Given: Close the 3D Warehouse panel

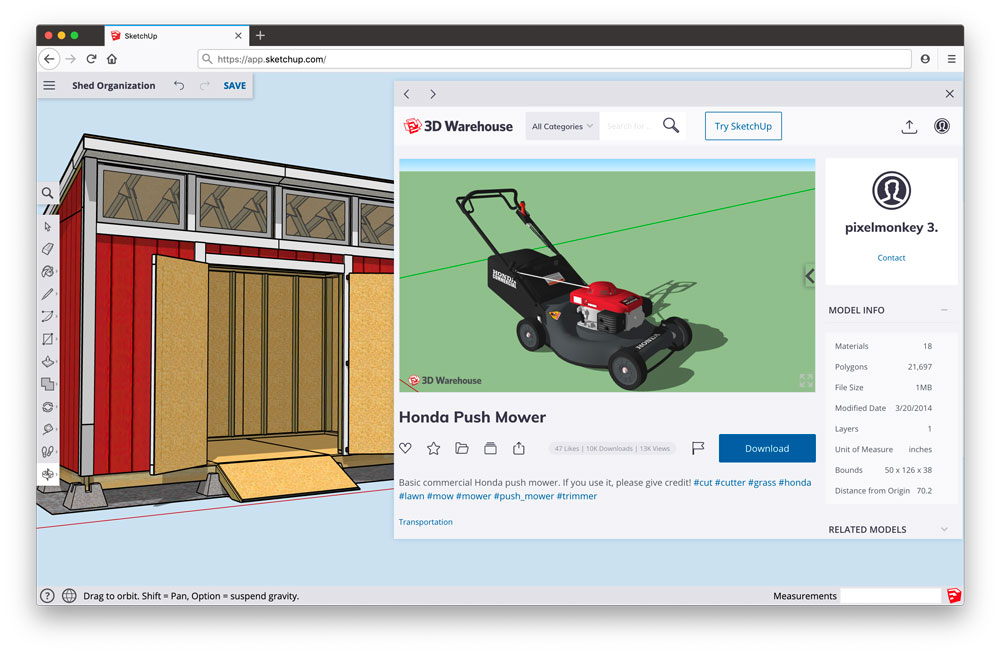Looking at the screenshot, I should (x=949, y=94).
